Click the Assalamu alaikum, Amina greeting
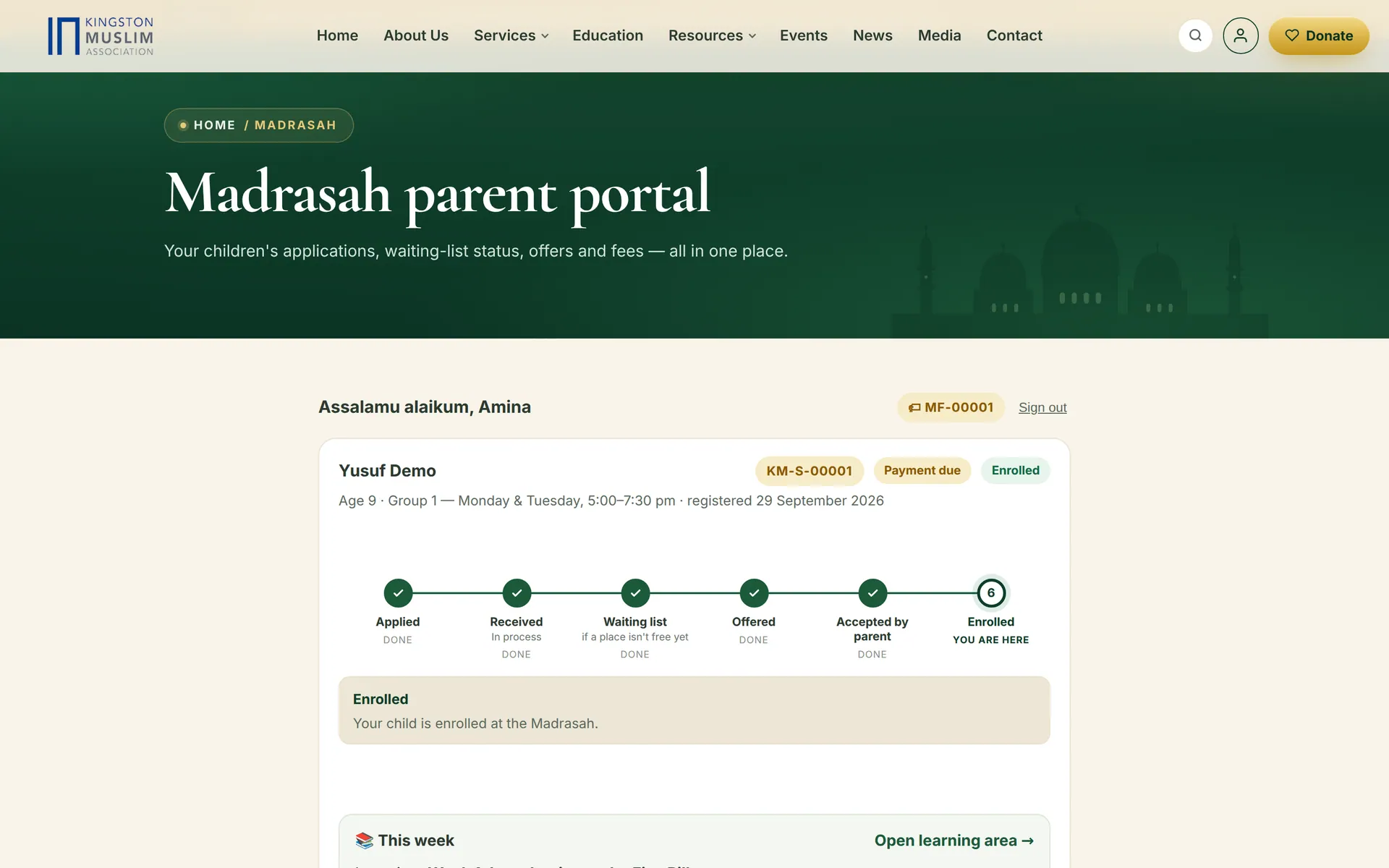 click(x=425, y=407)
